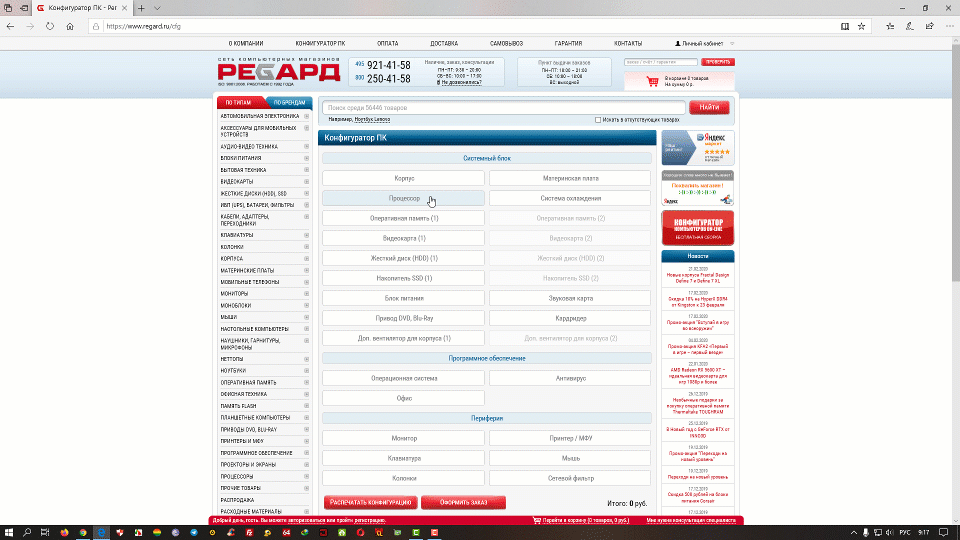Enable search in out-of-stock goods checkbox
This screenshot has width=960, height=540.
pyautogui.click(x=598, y=120)
